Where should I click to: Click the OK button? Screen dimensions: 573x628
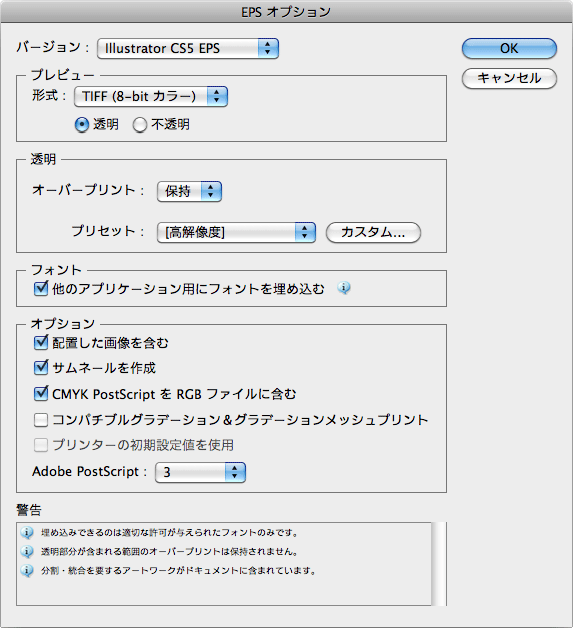pyautogui.click(x=509, y=48)
